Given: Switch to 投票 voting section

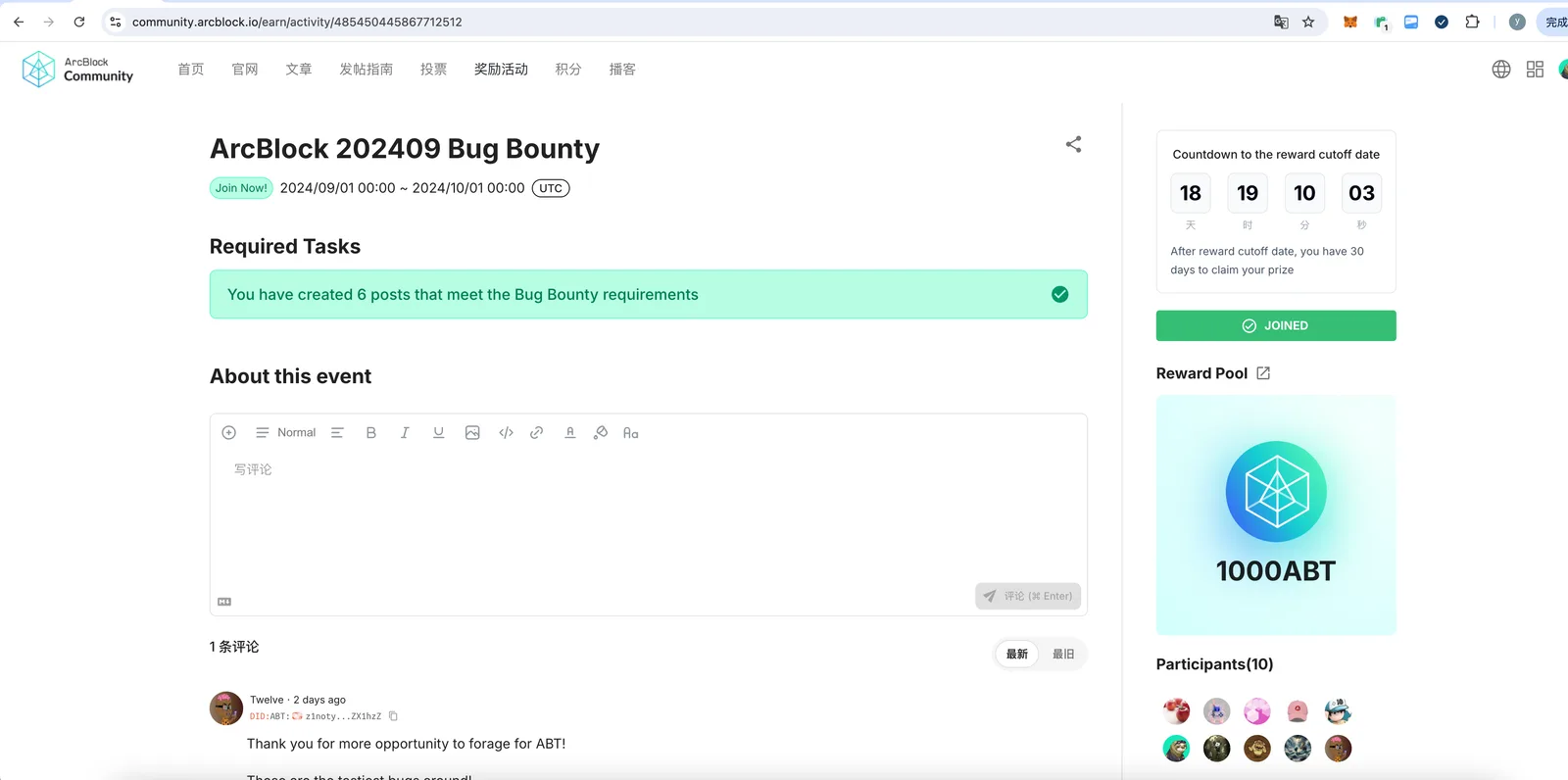Looking at the screenshot, I should 434,70.
